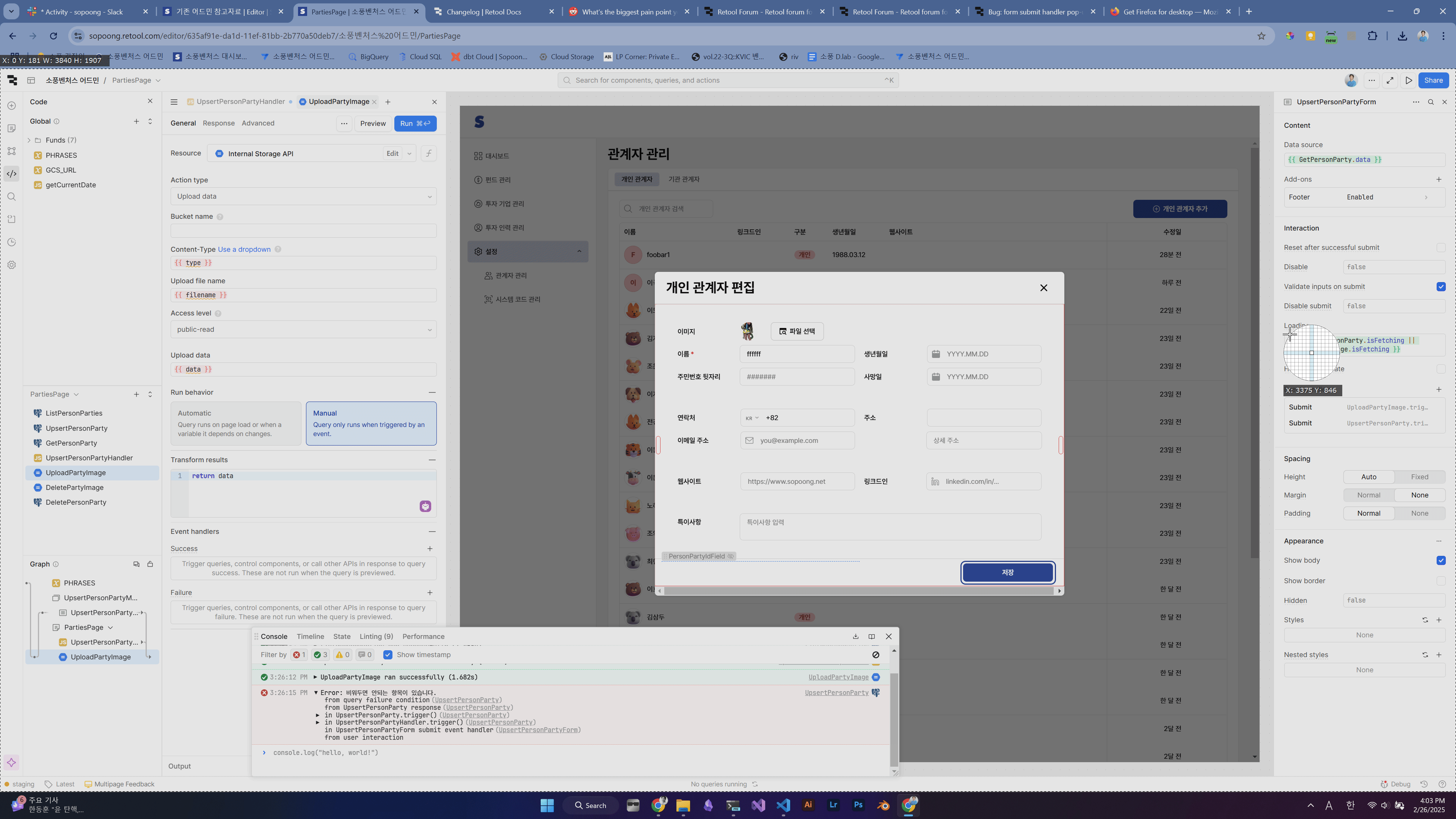Viewport: 1456px width, 819px height.
Task: Toggle fullscreen canvas expand icon
Action: 1390,80
